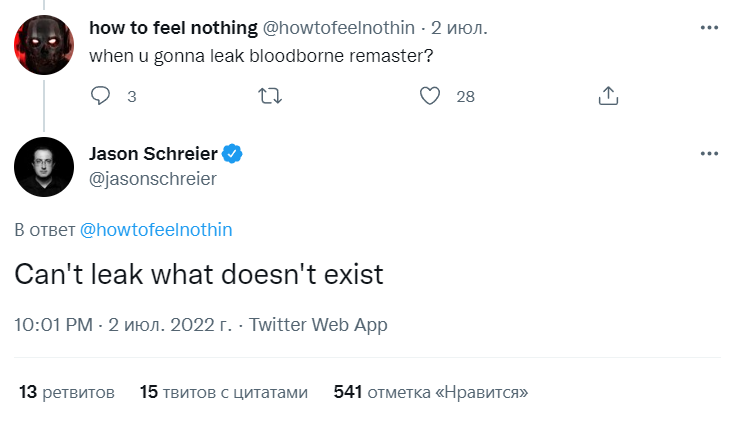
Task: Visit the how to feel nothing display name
Action: point(173,28)
